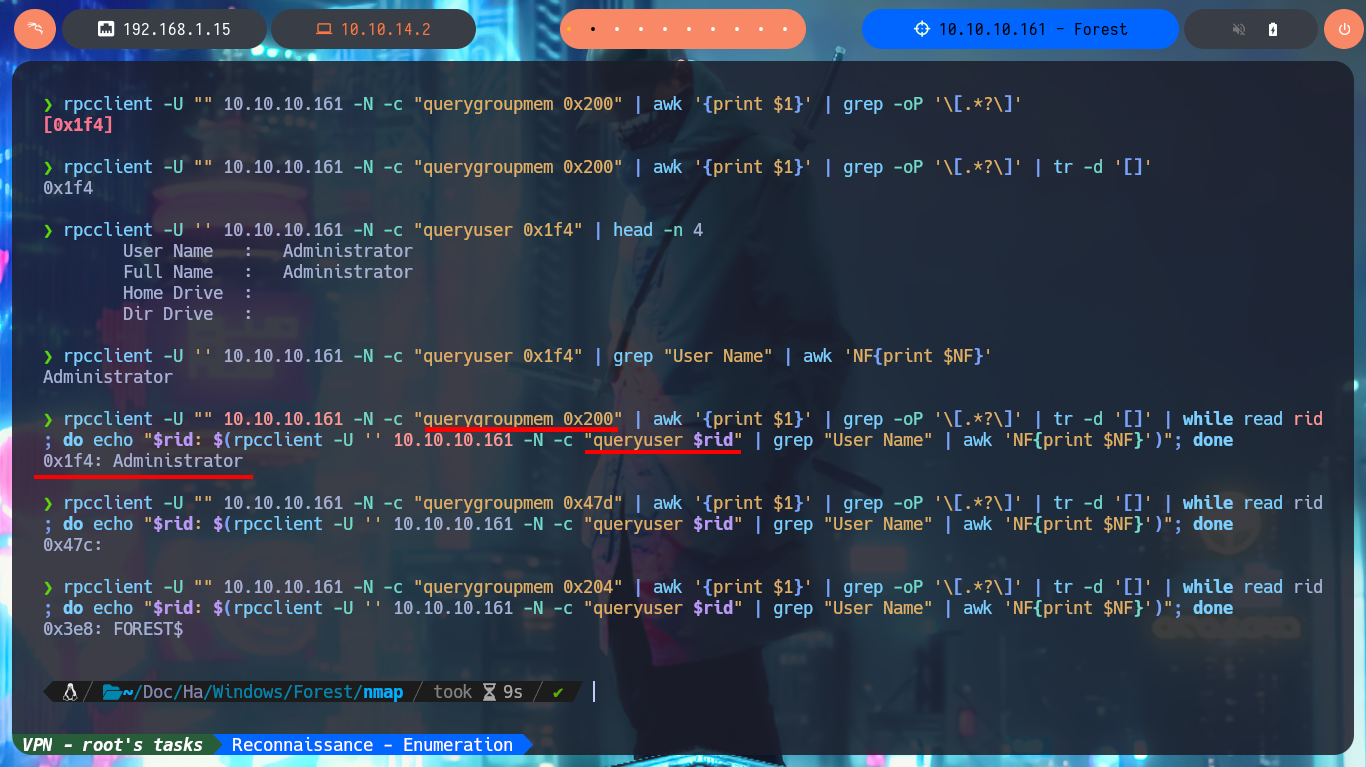Click the bold "nmap" directory in the prompt

pyautogui.click(x=383, y=691)
